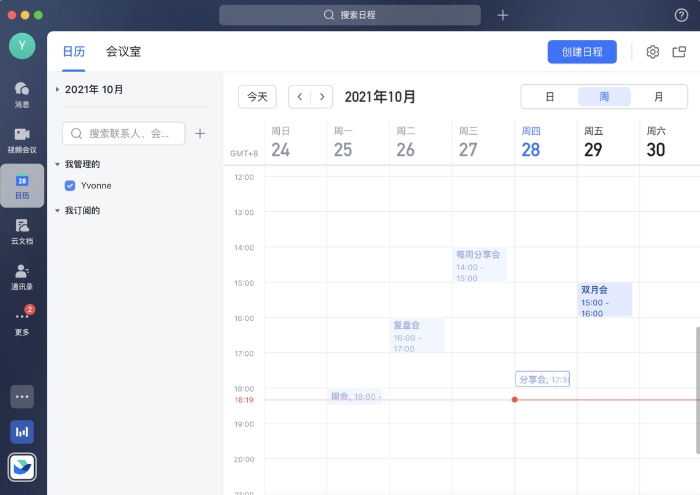Select 周 week view
This screenshot has height=495, width=700.
pos(604,96)
